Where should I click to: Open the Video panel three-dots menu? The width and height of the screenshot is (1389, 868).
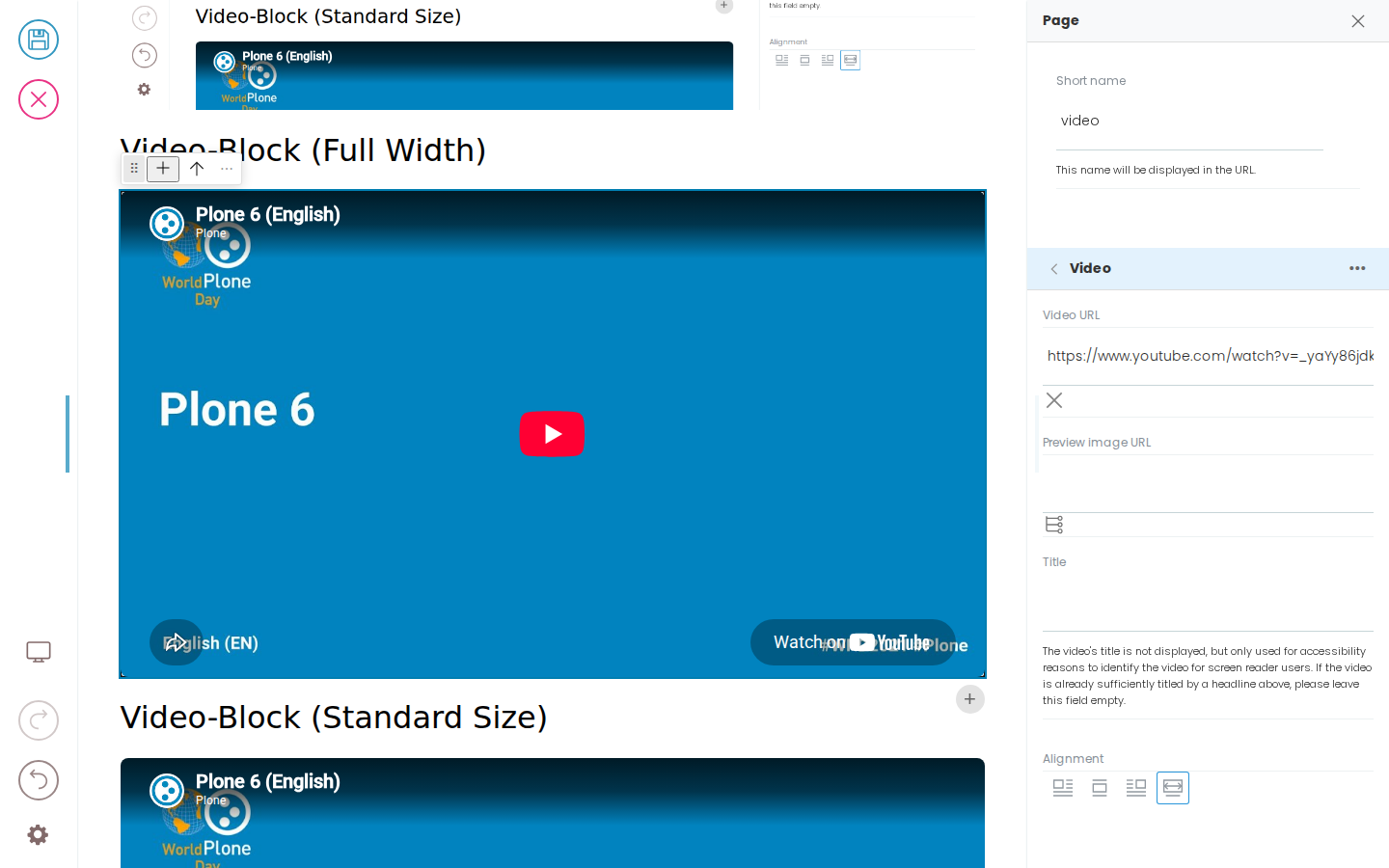pyautogui.click(x=1357, y=268)
